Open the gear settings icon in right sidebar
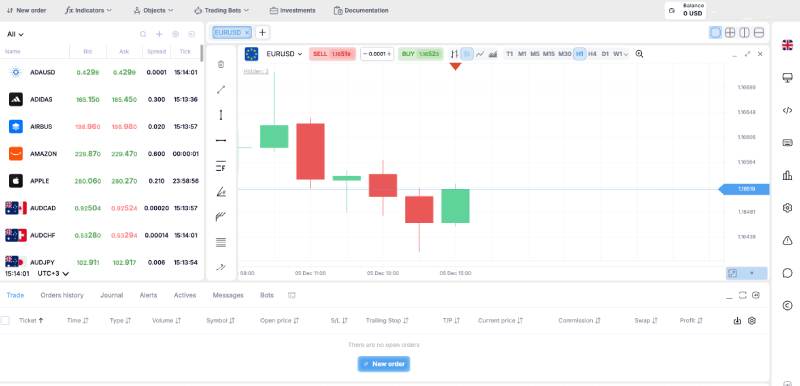 (x=787, y=208)
